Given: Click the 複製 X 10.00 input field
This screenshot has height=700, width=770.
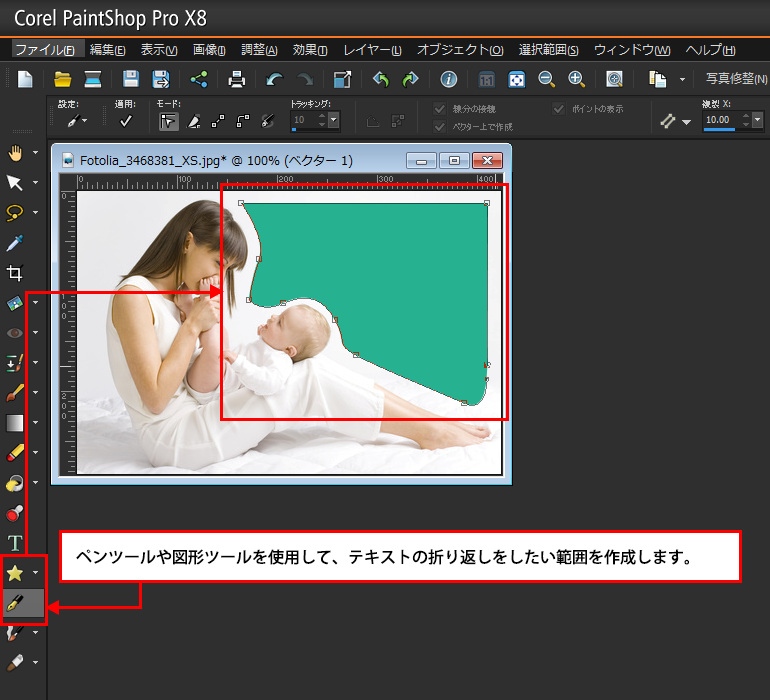Looking at the screenshot, I should pyautogui.click(x=722, y=119).
